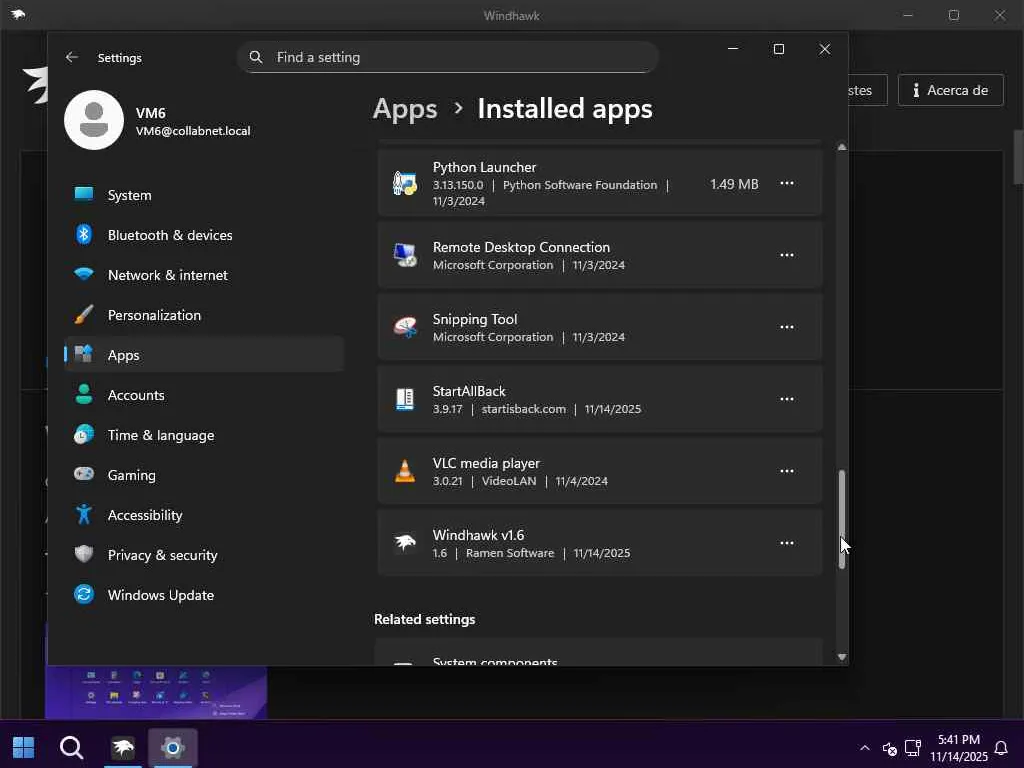
Task: Open more options for StartAllBack
Action: click(x=787, y=399)
